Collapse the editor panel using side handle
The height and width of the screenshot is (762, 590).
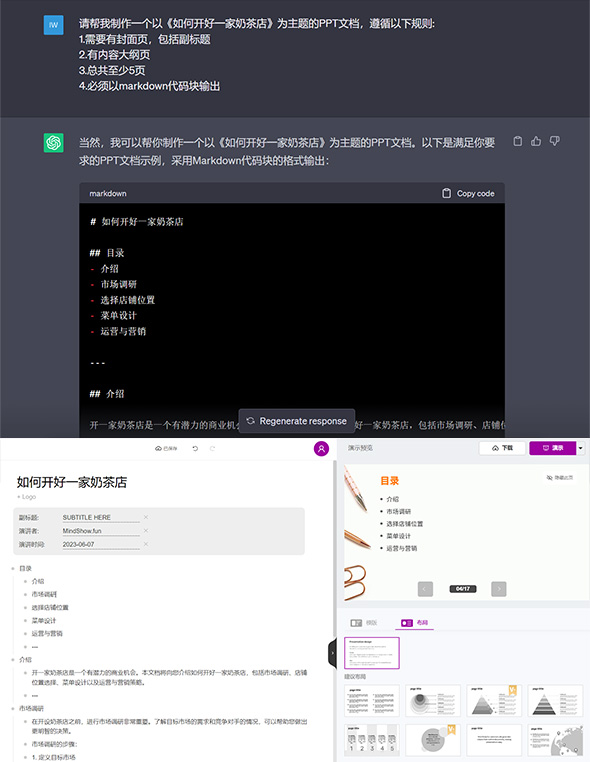[x=332, y=653]
